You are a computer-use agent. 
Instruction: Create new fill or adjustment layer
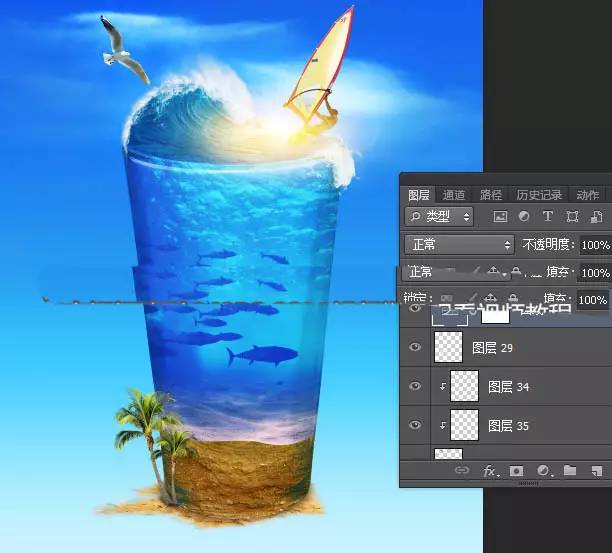click(544, 470)
